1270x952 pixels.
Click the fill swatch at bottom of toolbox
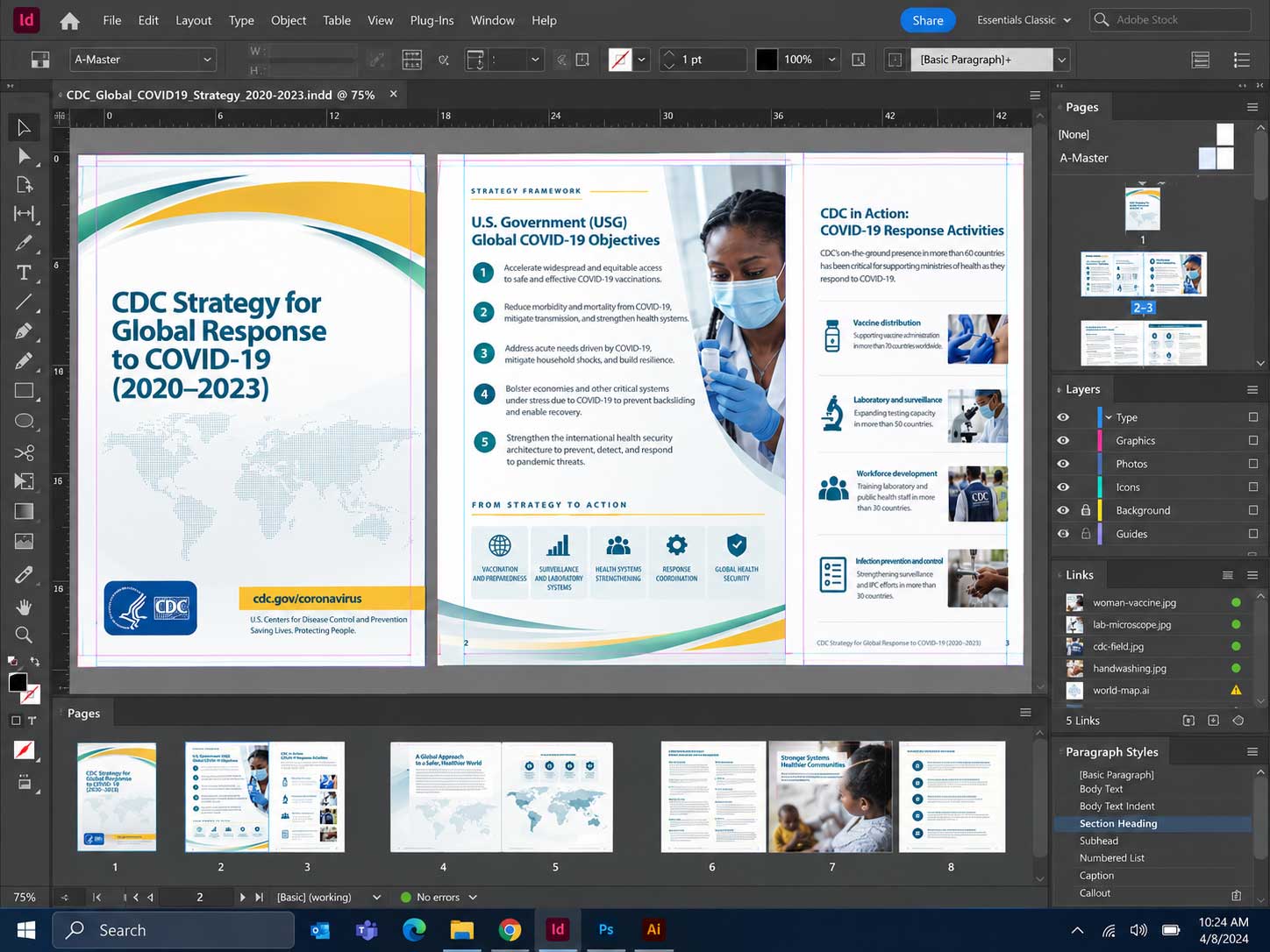click(18, 683)
